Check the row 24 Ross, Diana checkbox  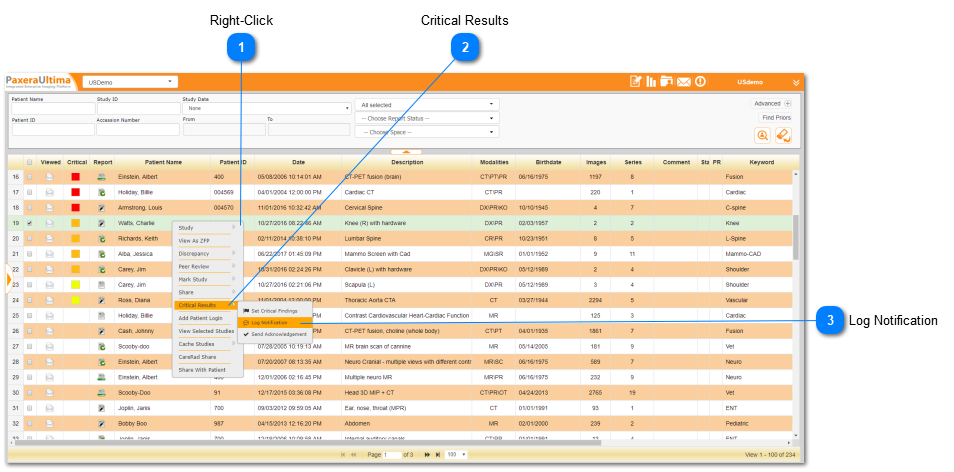point(29,300)
